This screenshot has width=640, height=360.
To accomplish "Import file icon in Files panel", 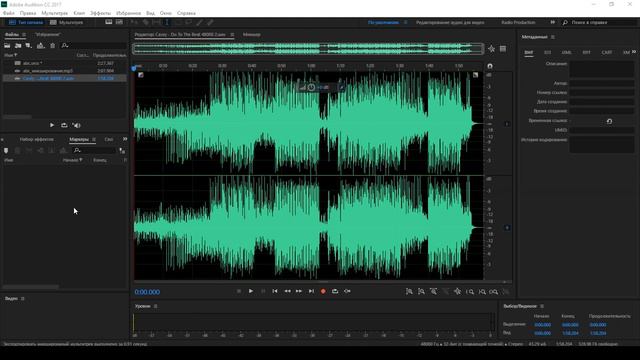I will [x=18, y=46].
